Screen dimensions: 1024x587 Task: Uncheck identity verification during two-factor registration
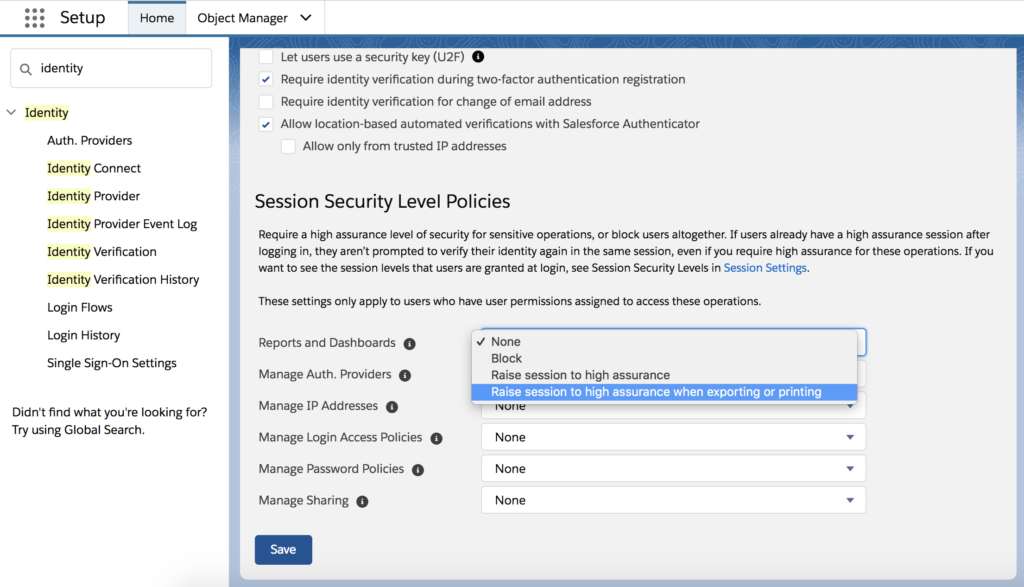pos(265,79)
